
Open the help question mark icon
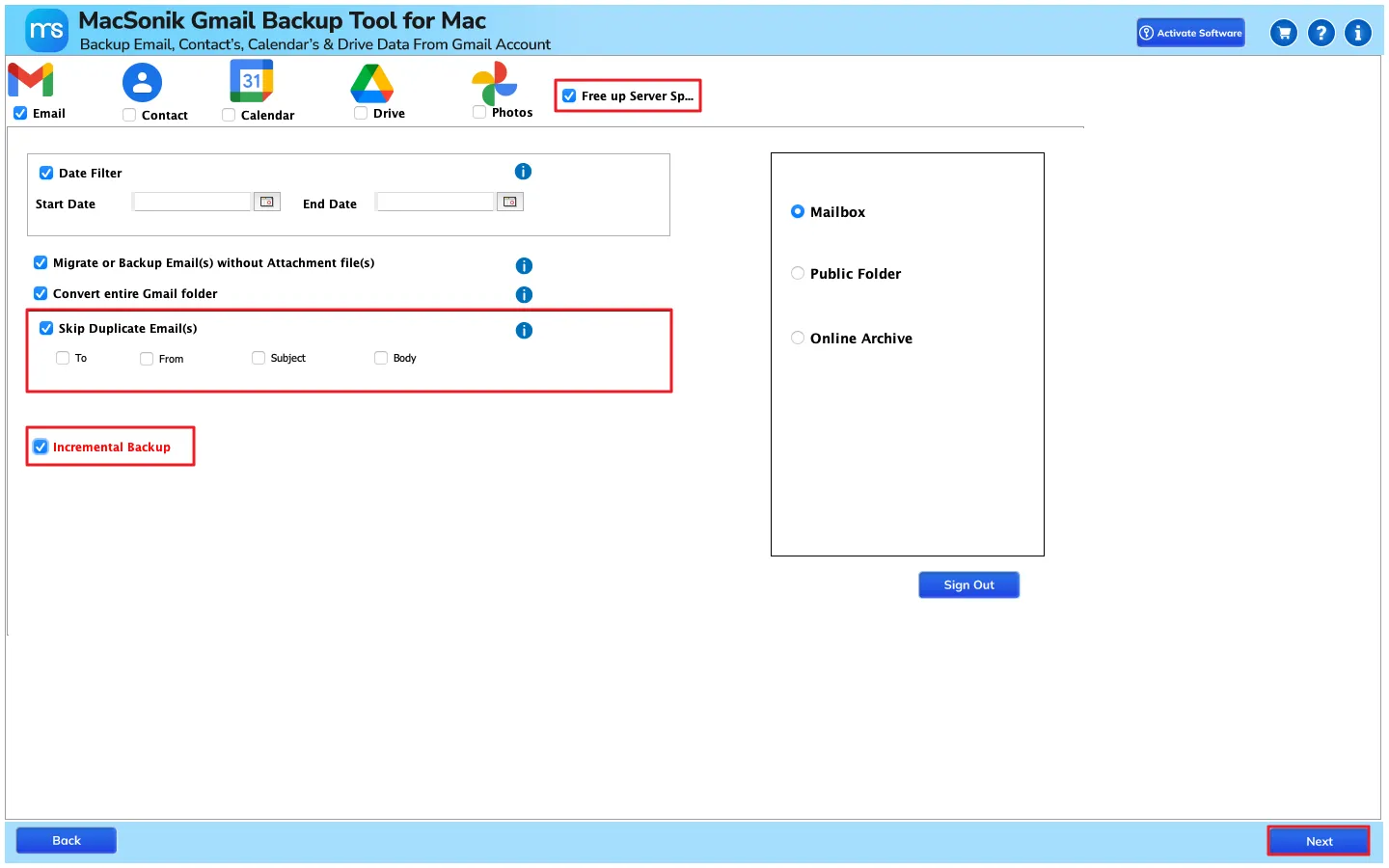(1321, 33)
